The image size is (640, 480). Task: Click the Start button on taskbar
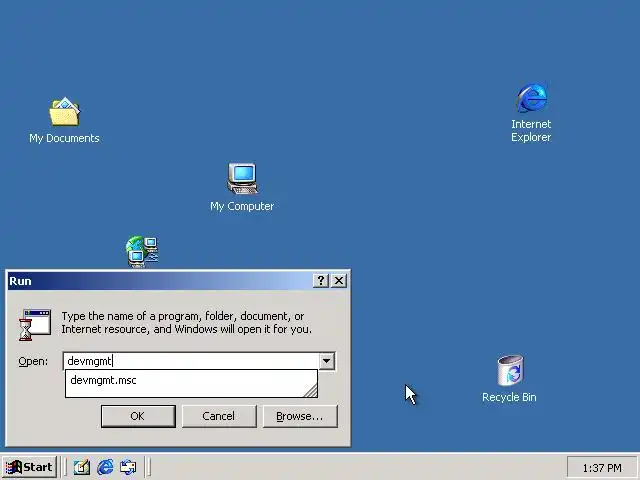click(29, 467)
